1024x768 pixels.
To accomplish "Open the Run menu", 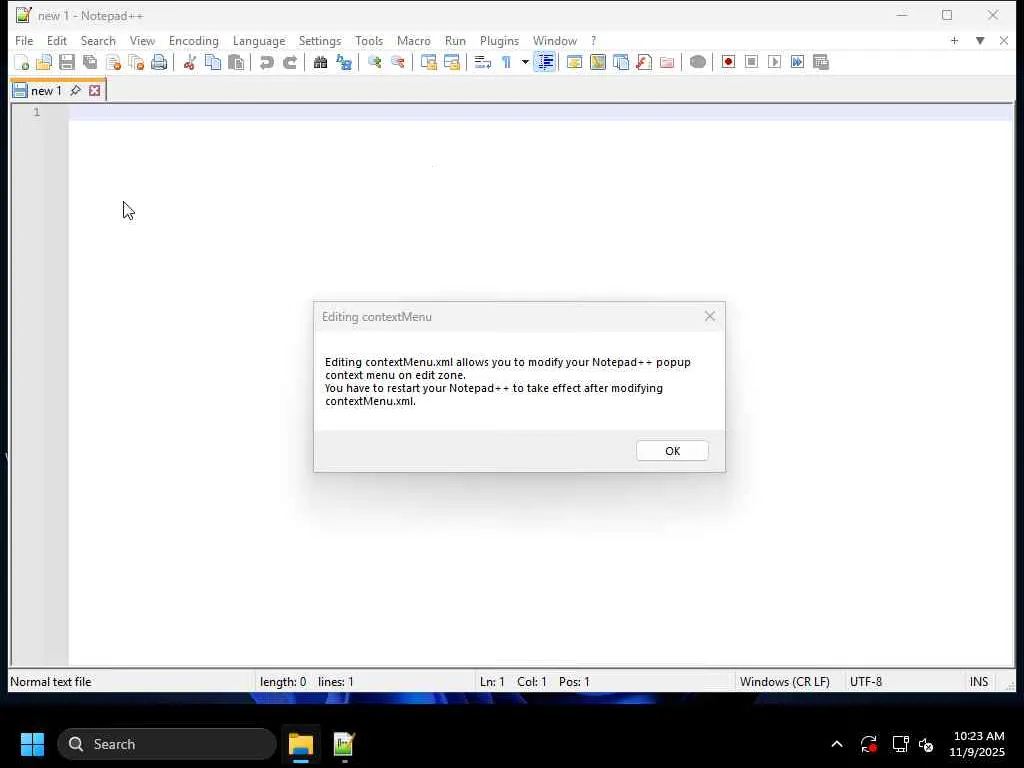I will point(455,40).
